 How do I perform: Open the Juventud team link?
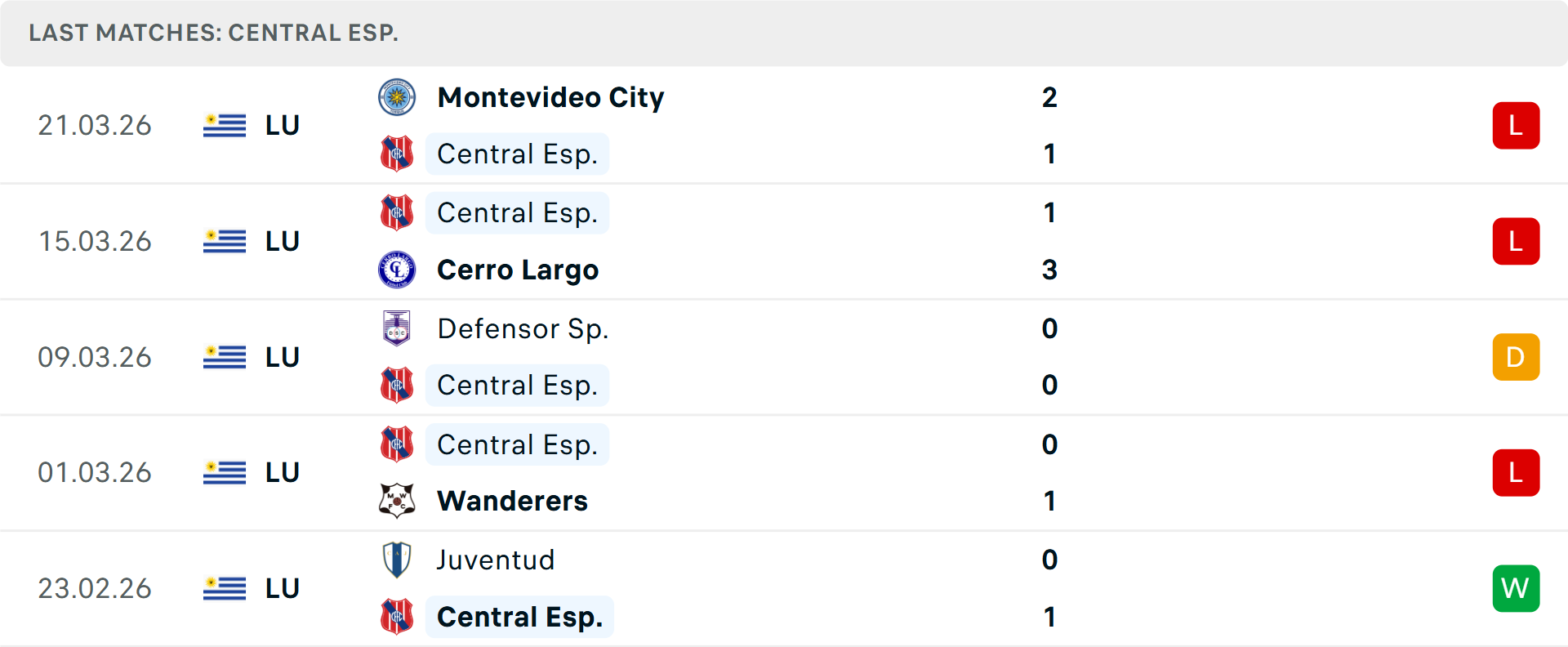[x=495, y=560]
